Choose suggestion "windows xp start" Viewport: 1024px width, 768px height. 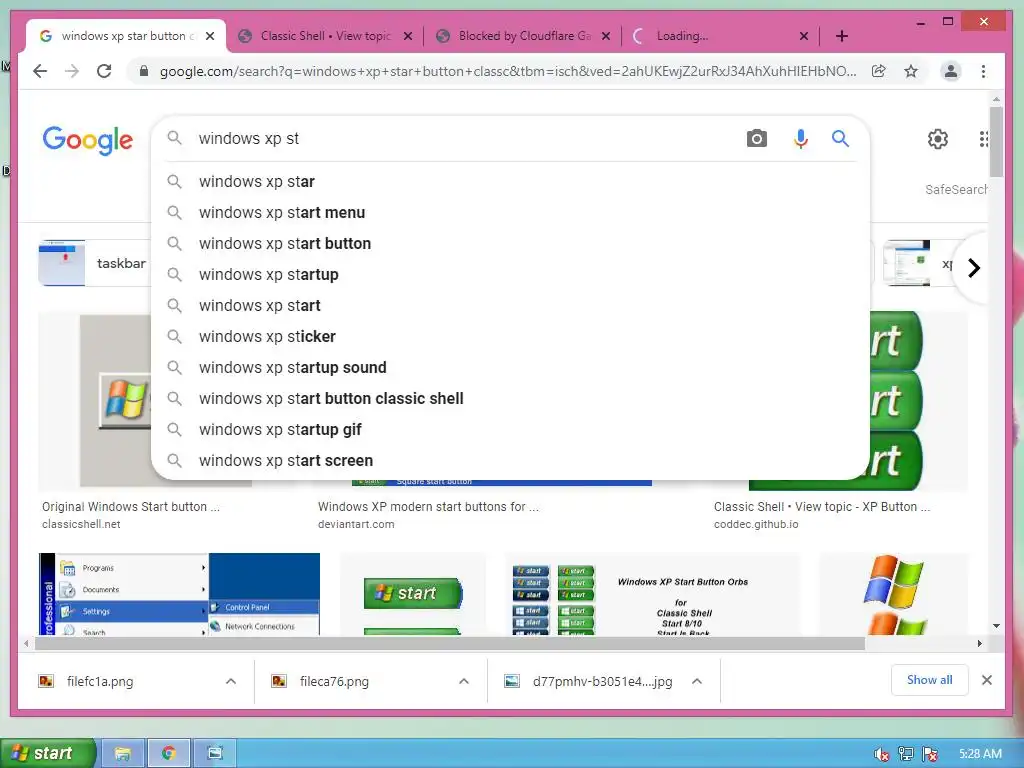[x=511, y=306]
